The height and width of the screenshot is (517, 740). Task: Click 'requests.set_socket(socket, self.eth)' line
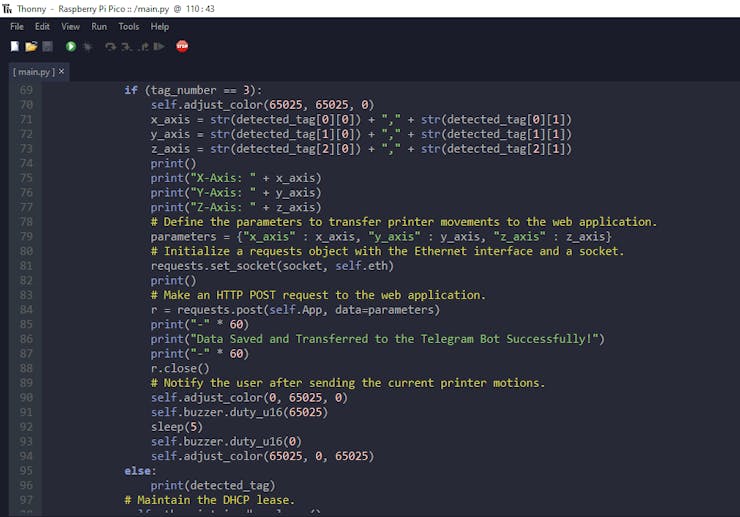272,265
